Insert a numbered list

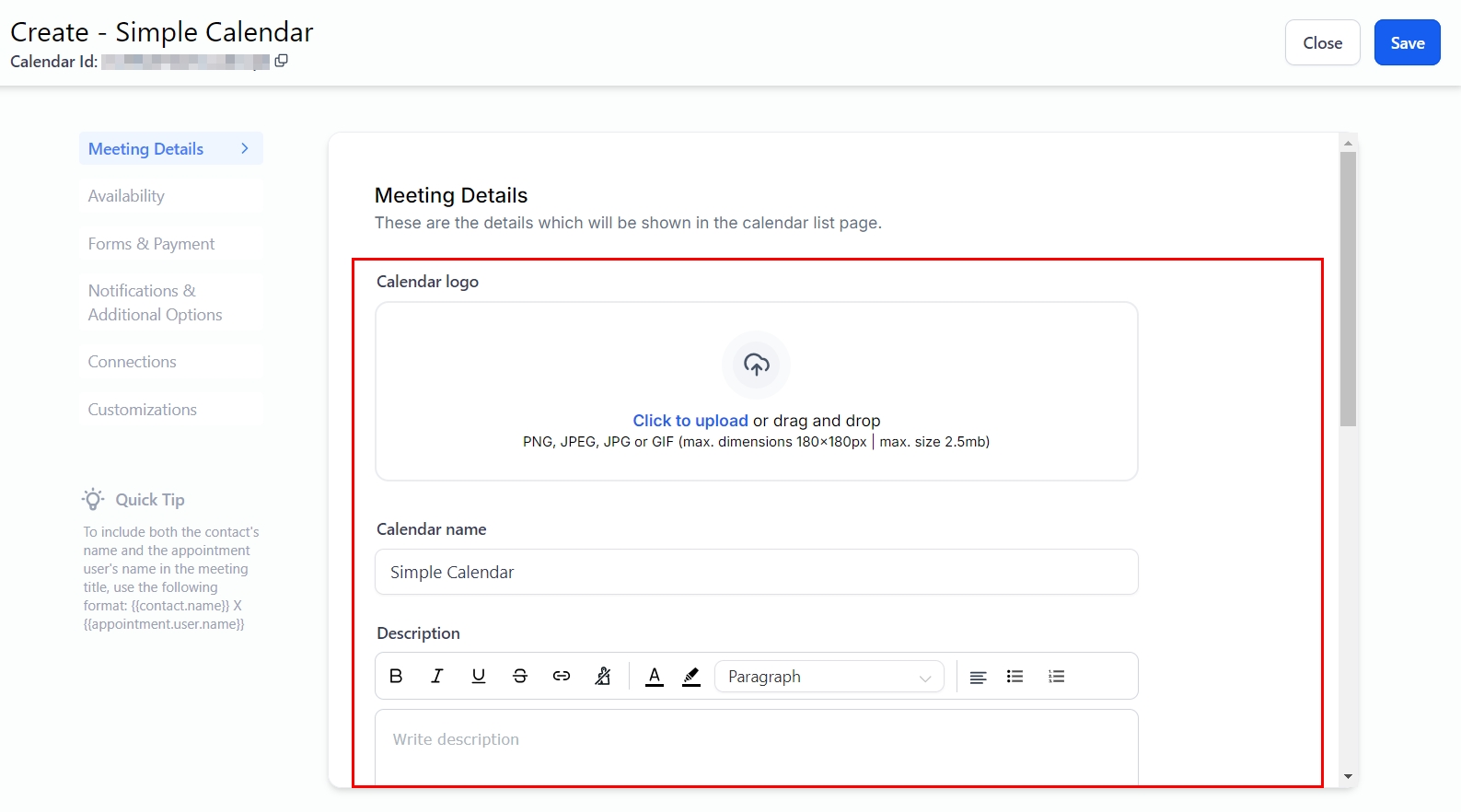point(1057,677)
